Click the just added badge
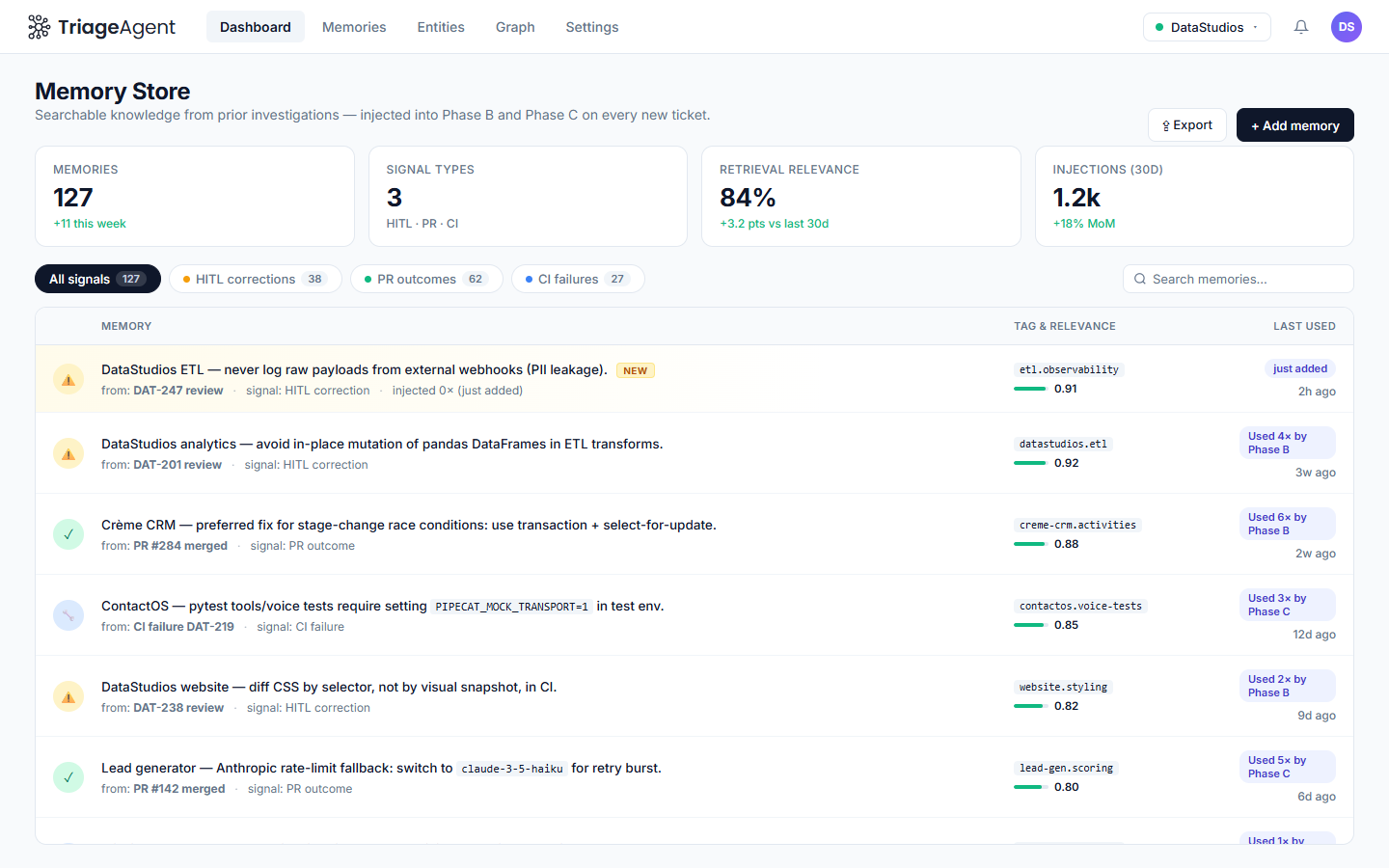1389x868 pixels. coord(1299,368)
